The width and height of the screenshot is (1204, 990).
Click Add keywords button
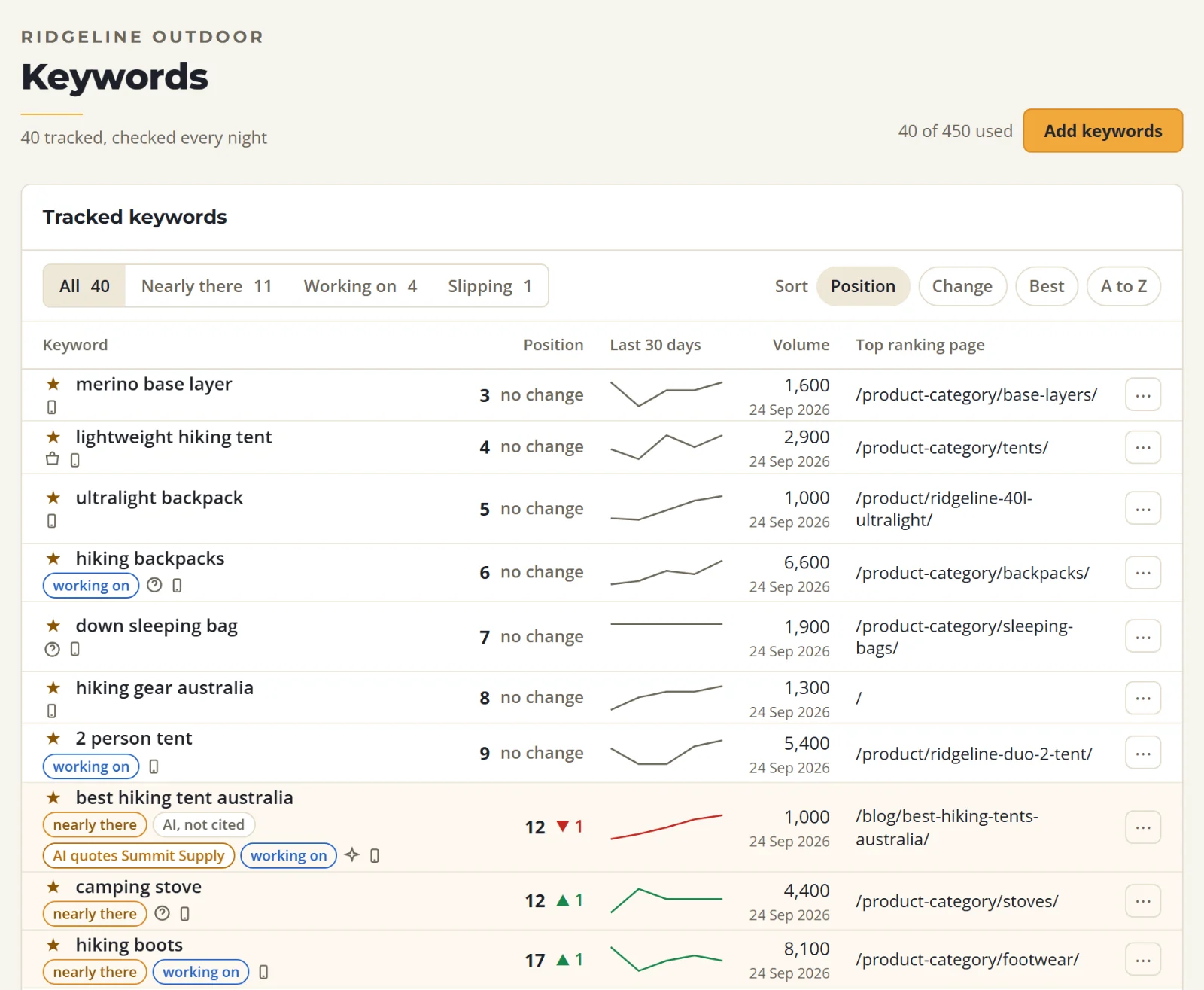click(1103, 131)
